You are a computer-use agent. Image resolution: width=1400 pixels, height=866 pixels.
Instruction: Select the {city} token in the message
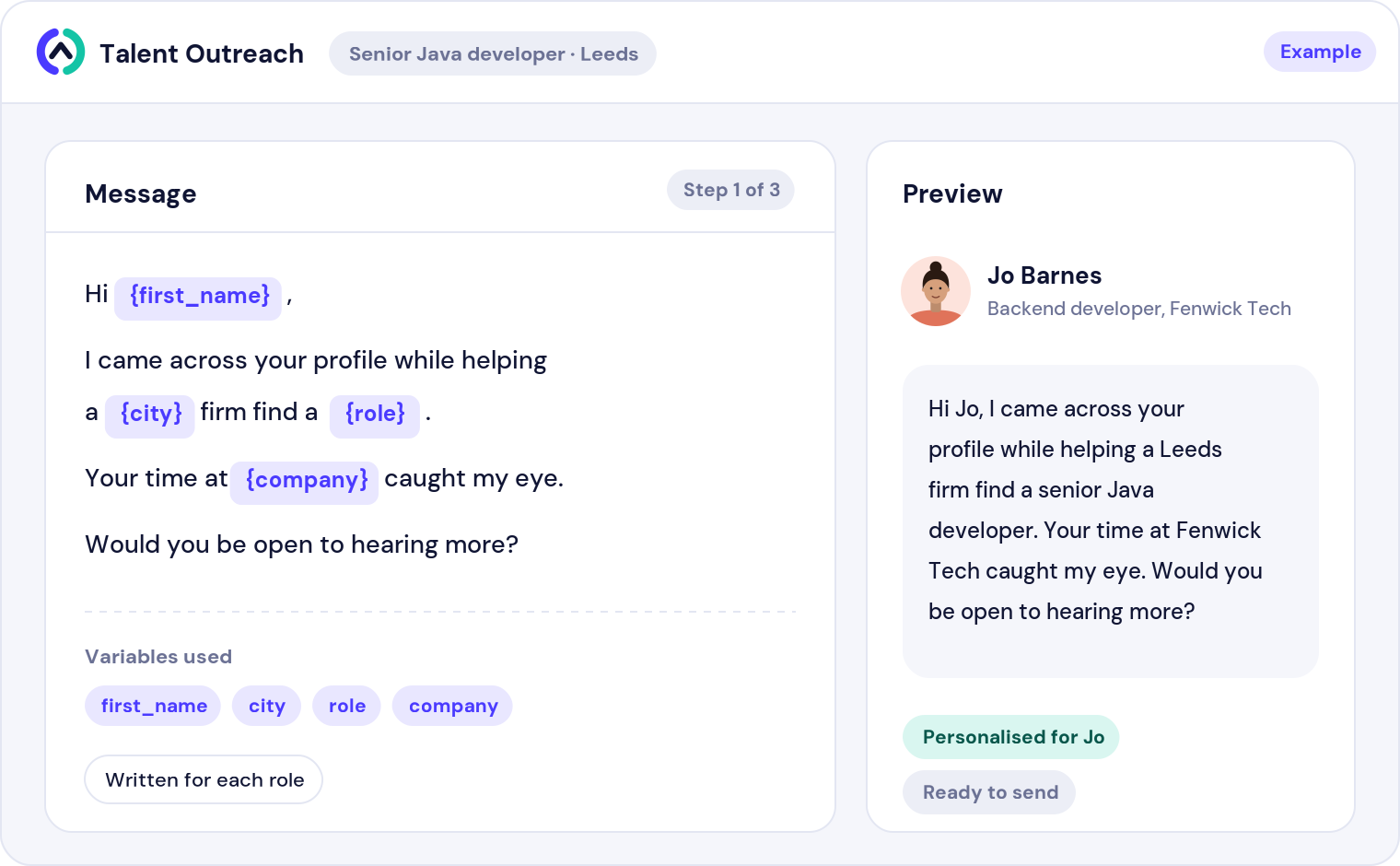[150, 415]
